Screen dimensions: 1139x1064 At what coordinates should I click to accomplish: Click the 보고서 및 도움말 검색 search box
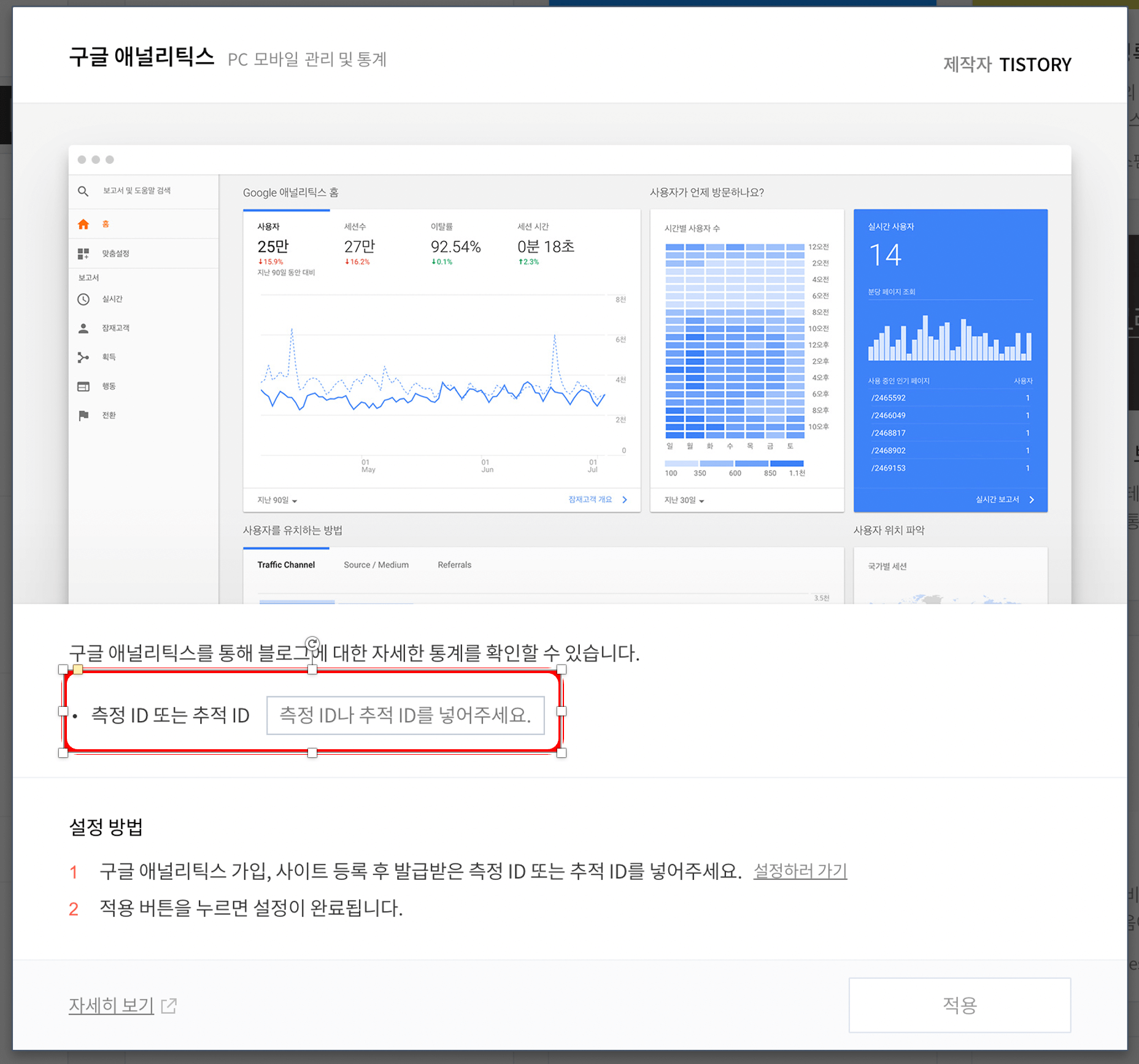137,191
